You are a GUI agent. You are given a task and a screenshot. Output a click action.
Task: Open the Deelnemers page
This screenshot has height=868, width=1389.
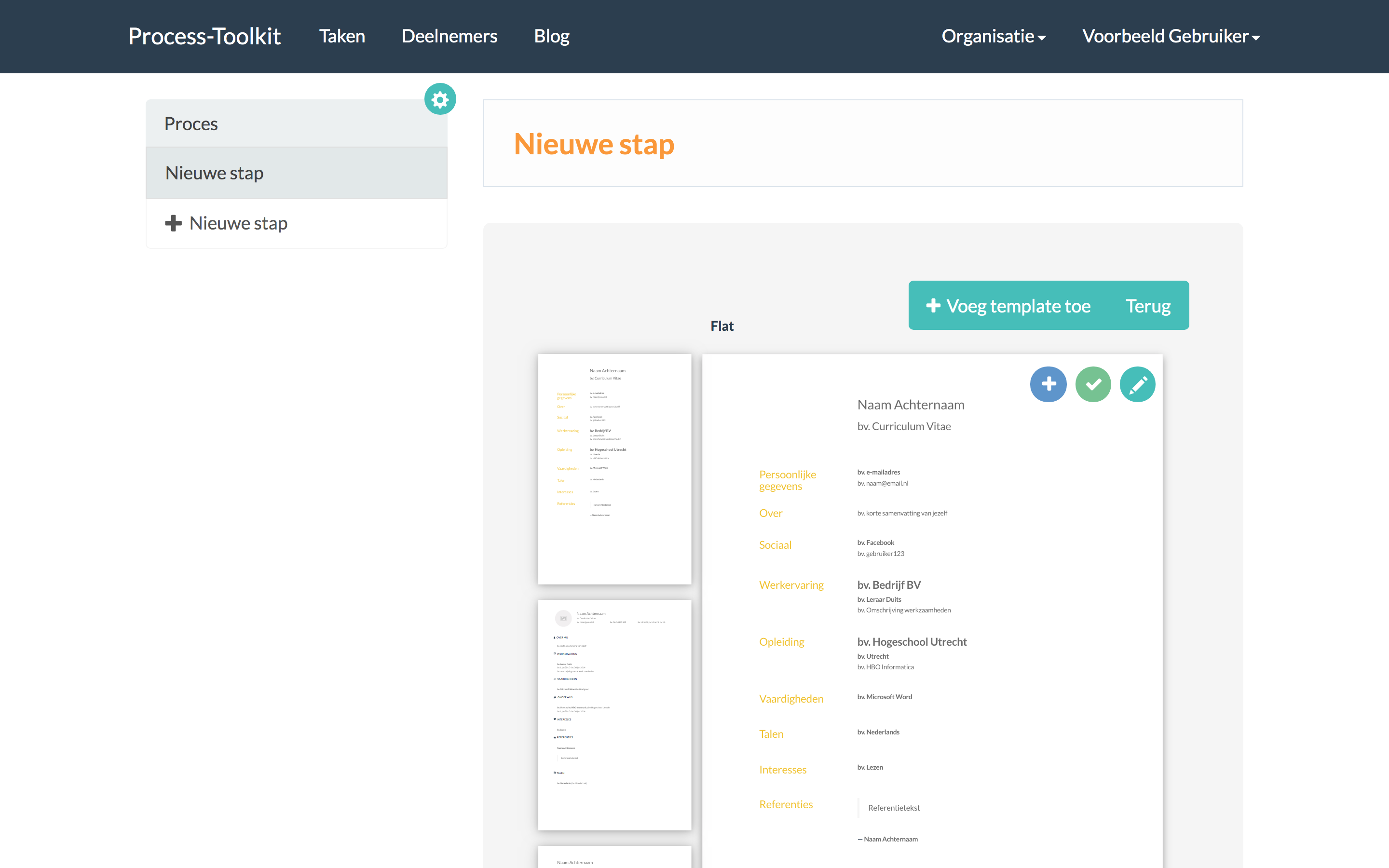pos(449,36)
